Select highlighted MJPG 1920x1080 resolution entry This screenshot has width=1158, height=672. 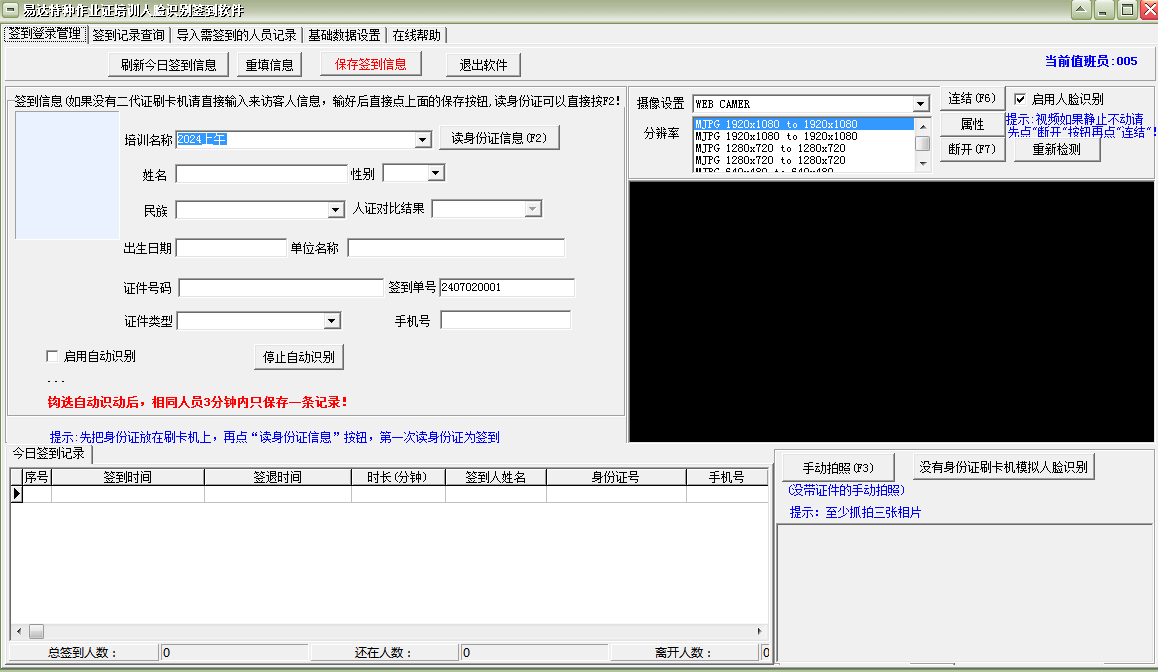[x=804, y=124]
